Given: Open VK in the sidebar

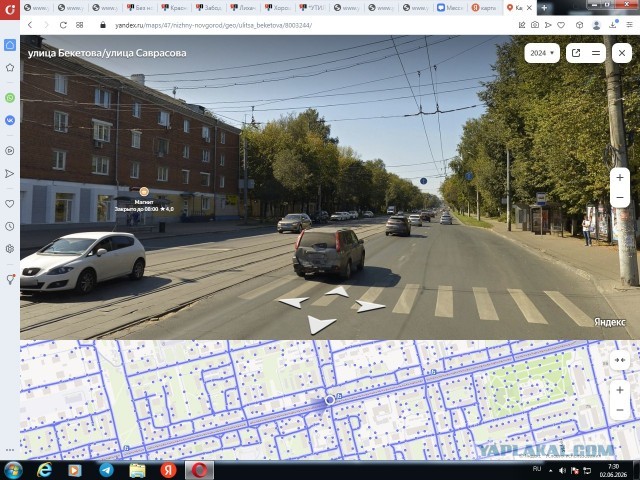Looking at the screenshot, I should click(x=10, y=120).
